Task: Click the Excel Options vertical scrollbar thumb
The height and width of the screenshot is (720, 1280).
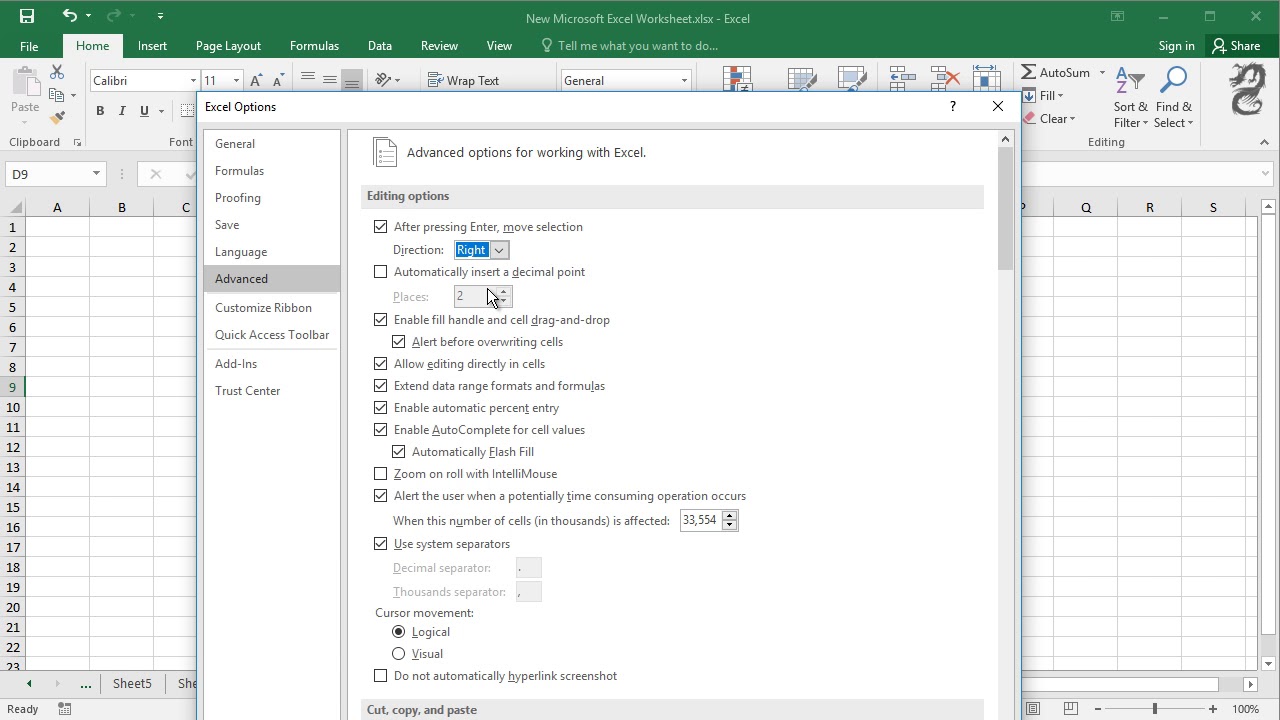Action: [x=1006, y=210]
